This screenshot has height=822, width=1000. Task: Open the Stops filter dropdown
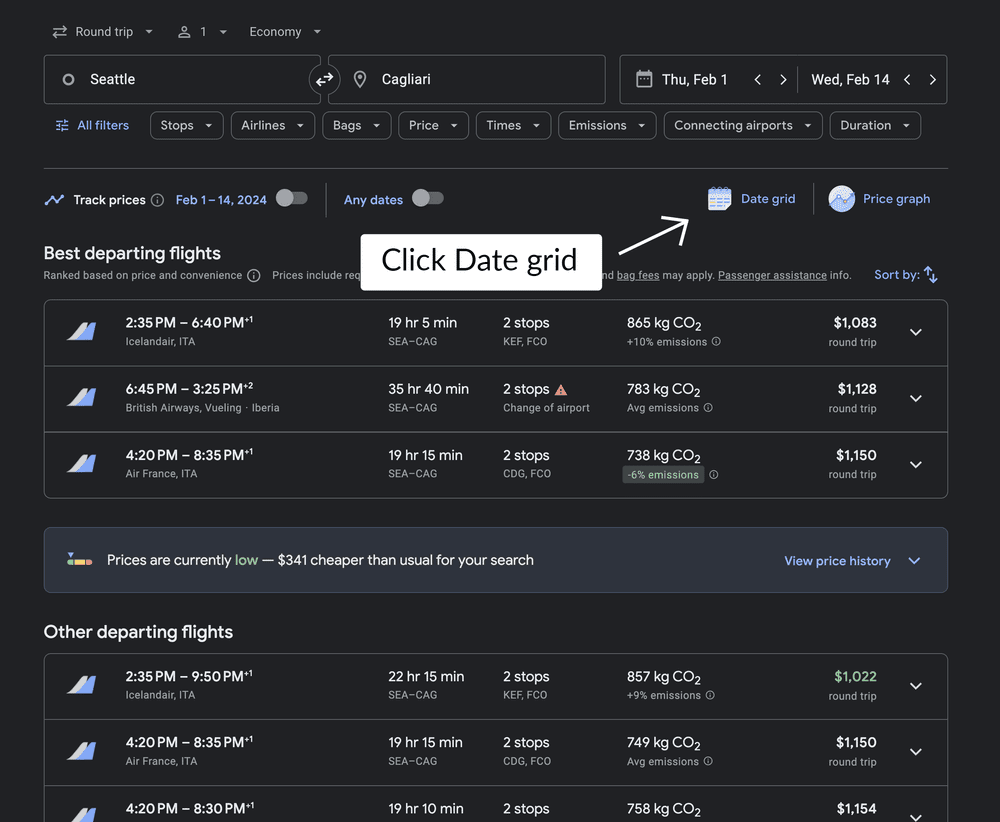click(186, 125)
